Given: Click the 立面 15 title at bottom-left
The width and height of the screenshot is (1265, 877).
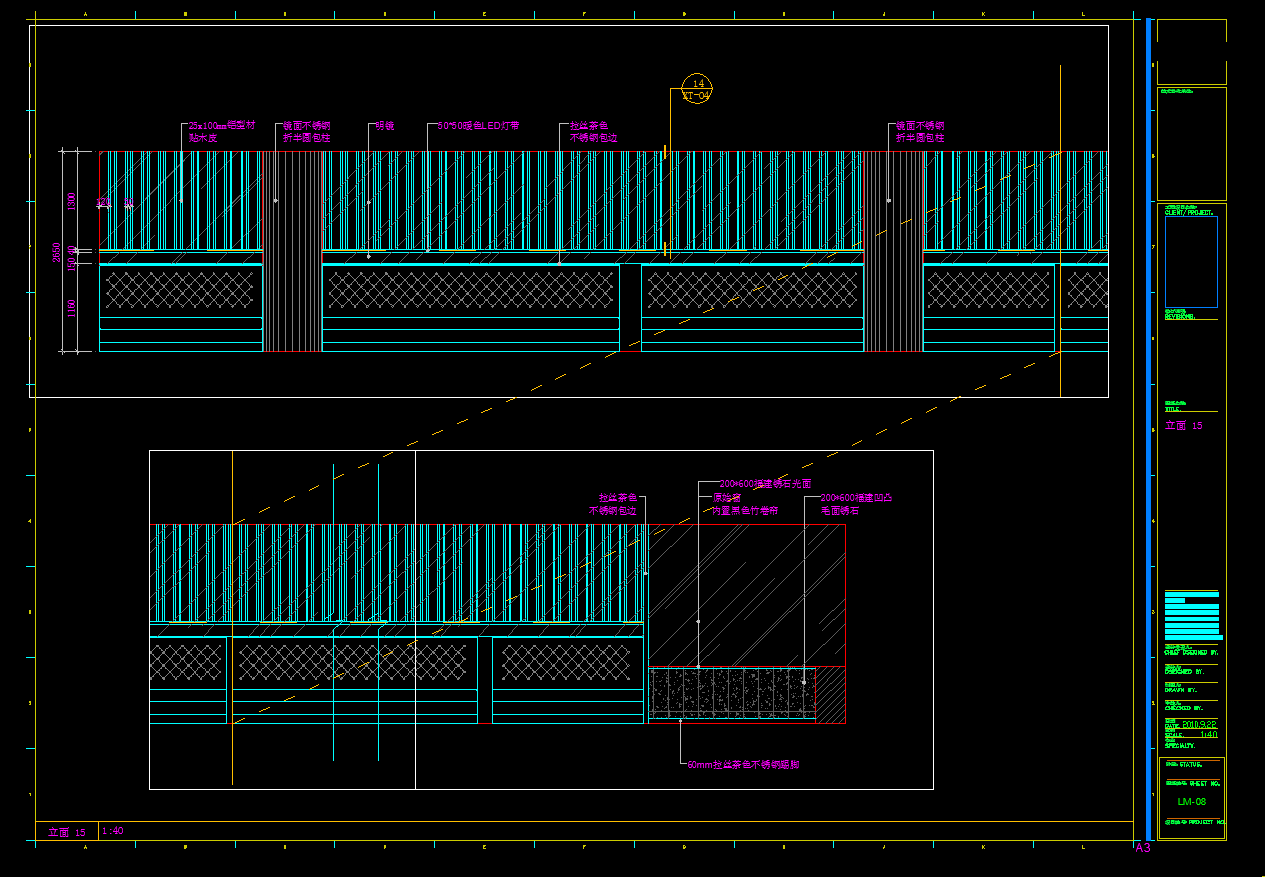Looking at the screenshot, I should click(67, 832).
